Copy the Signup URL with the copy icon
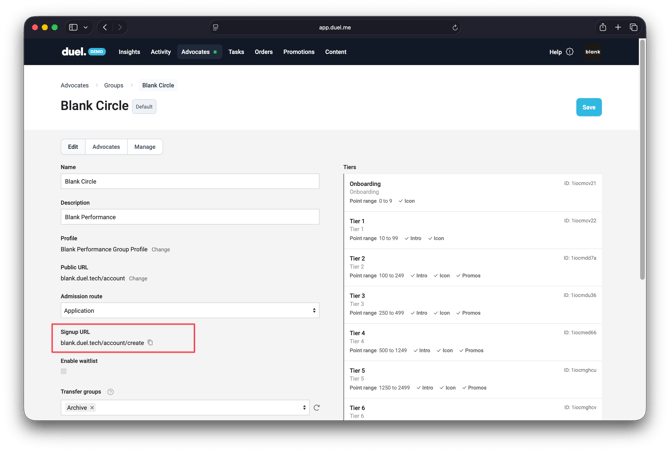This screenshot has height=452, width=670. coord(150,343)
